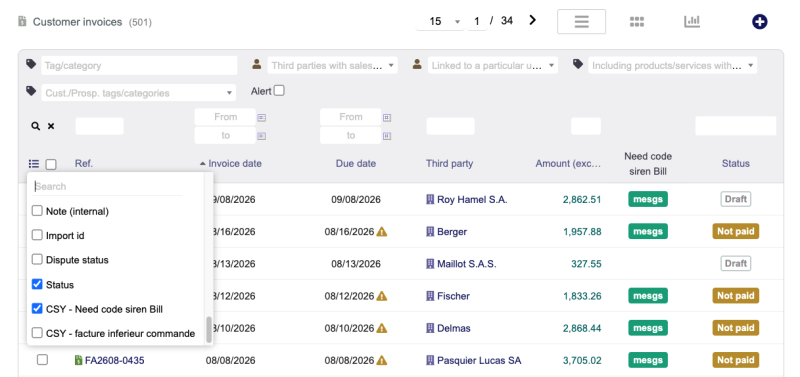800x377 pixels.
Task: Click building icon next to Maillot S.A.S.
Action: pyautogui.click(x=430, y=264)
